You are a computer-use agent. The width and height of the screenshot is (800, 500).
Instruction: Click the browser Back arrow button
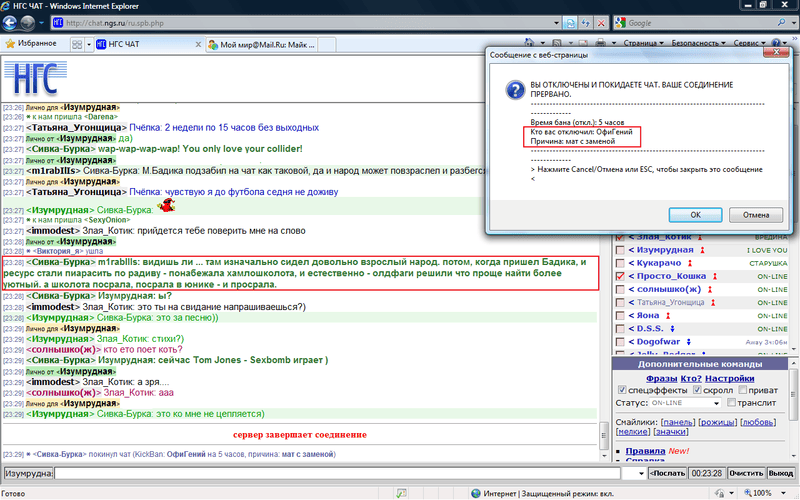[14, 22]
